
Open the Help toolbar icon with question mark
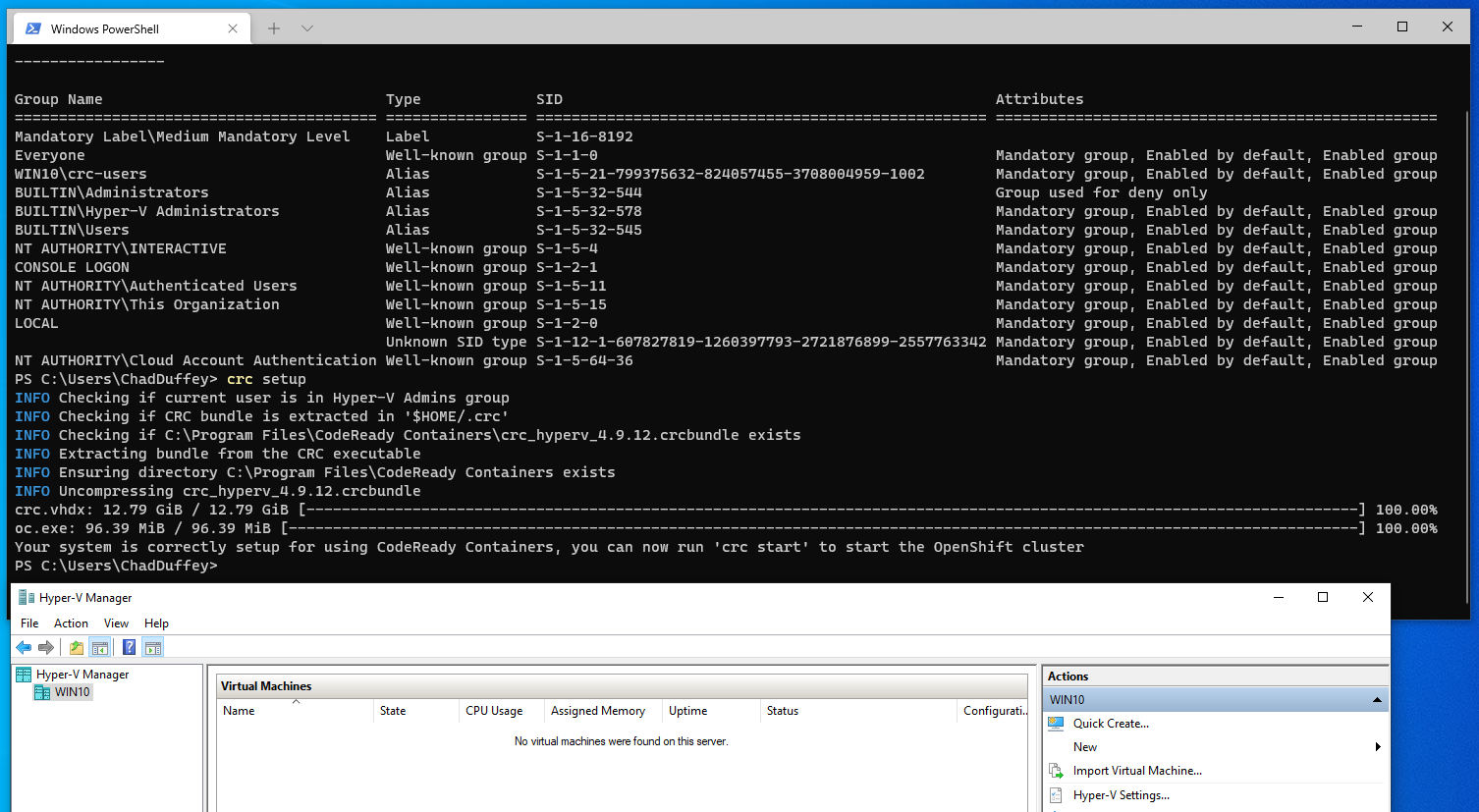coord(130,647)
